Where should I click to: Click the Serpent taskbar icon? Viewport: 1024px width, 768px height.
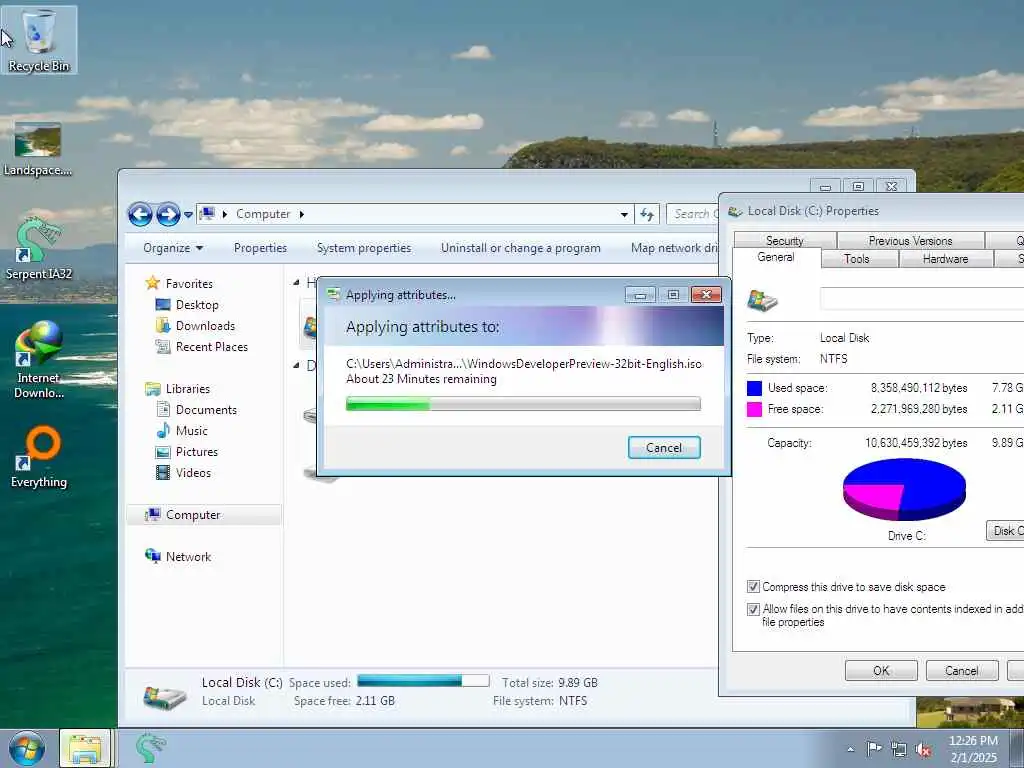coord(150,748)
